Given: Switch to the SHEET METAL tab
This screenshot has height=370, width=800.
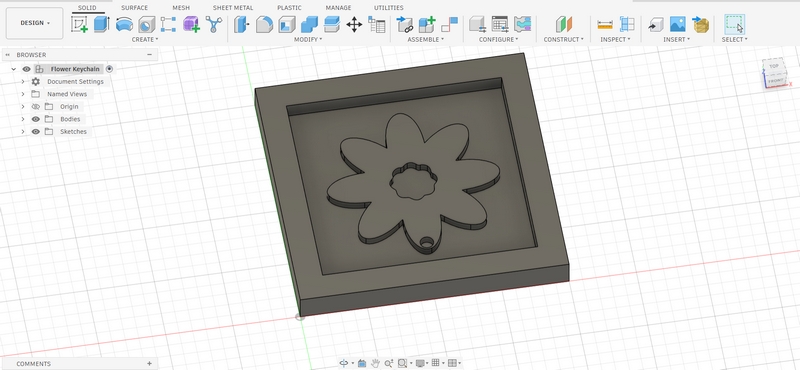Looking at the screenshot, I should click(x=233, y=8).
